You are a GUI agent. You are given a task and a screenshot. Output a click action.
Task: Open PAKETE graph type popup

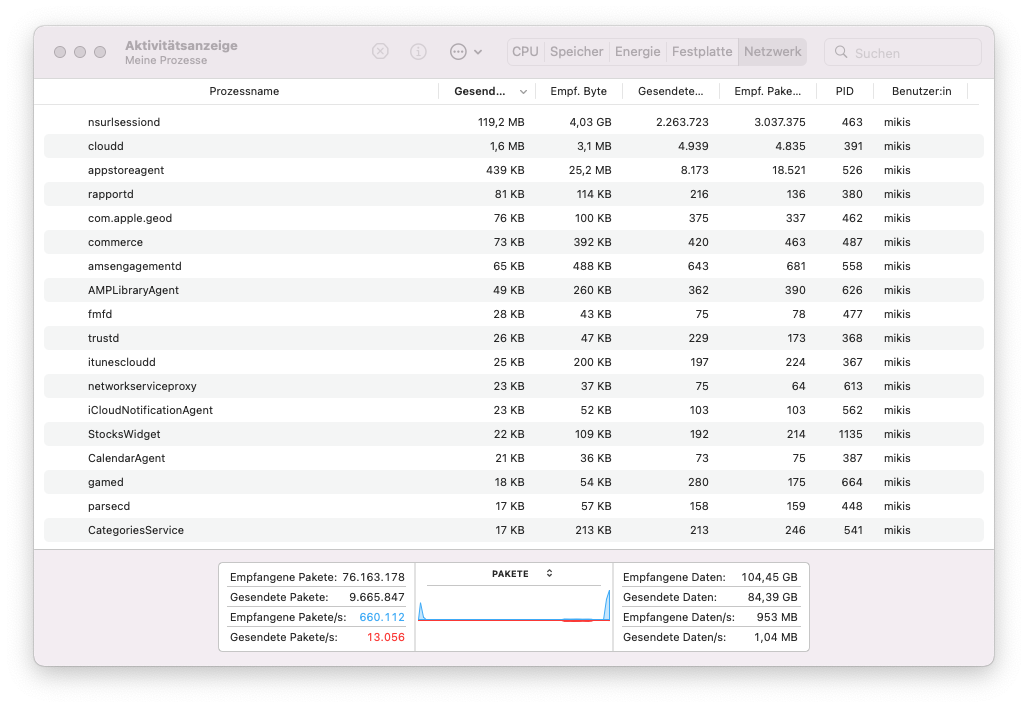click(523, 574)
